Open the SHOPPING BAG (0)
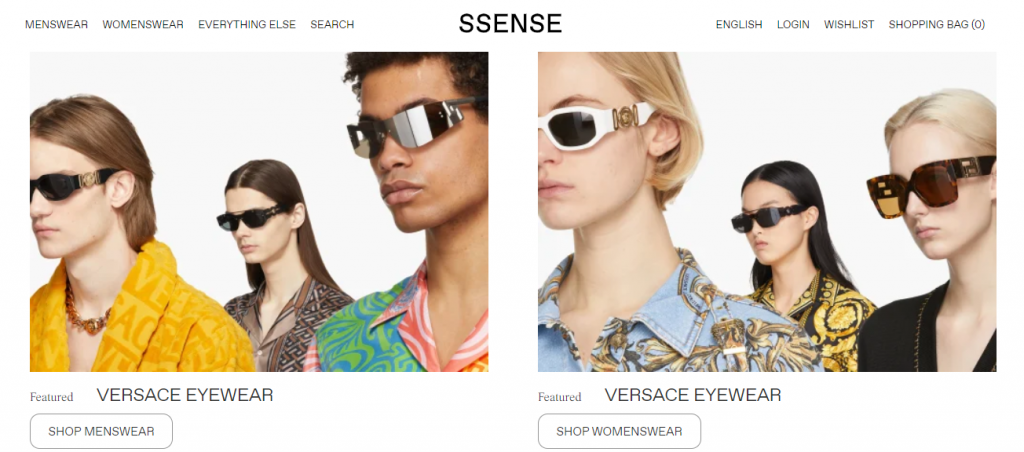Viewport: 1024px width, 452px height. (936, 25)
